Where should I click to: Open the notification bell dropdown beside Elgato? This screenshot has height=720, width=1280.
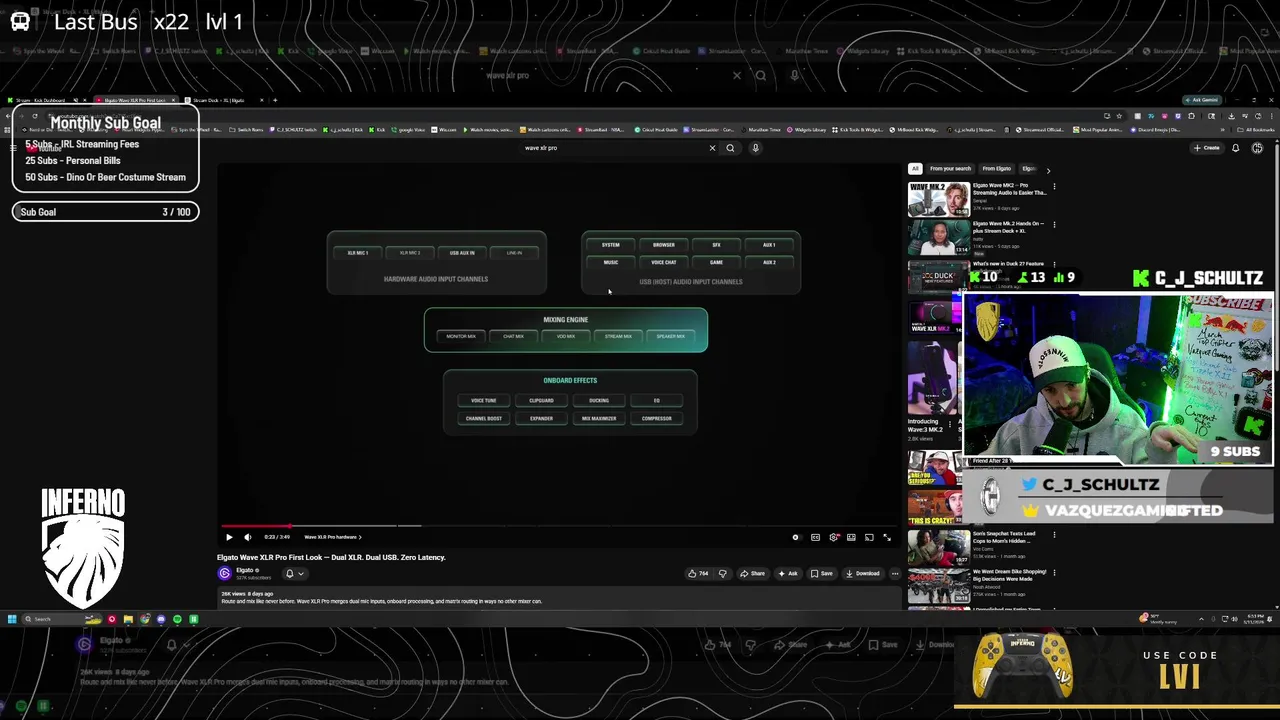tap(294, 573)
